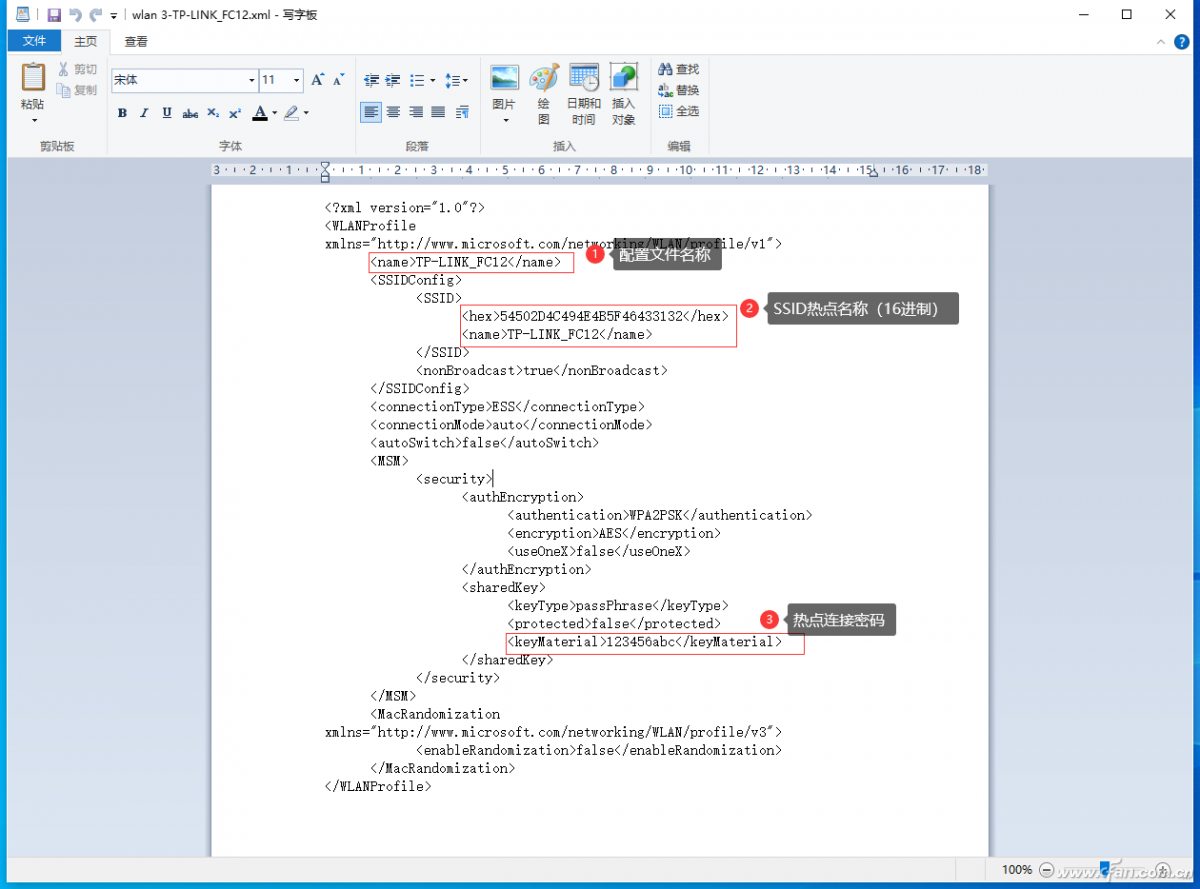Screen dimensions: 1200x889
Task: Click the right indent marker on ruler
Action: pos(874,174)
